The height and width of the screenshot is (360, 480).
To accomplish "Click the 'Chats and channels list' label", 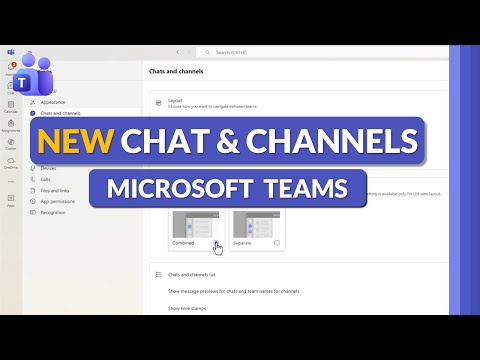I will click(192, 275).
